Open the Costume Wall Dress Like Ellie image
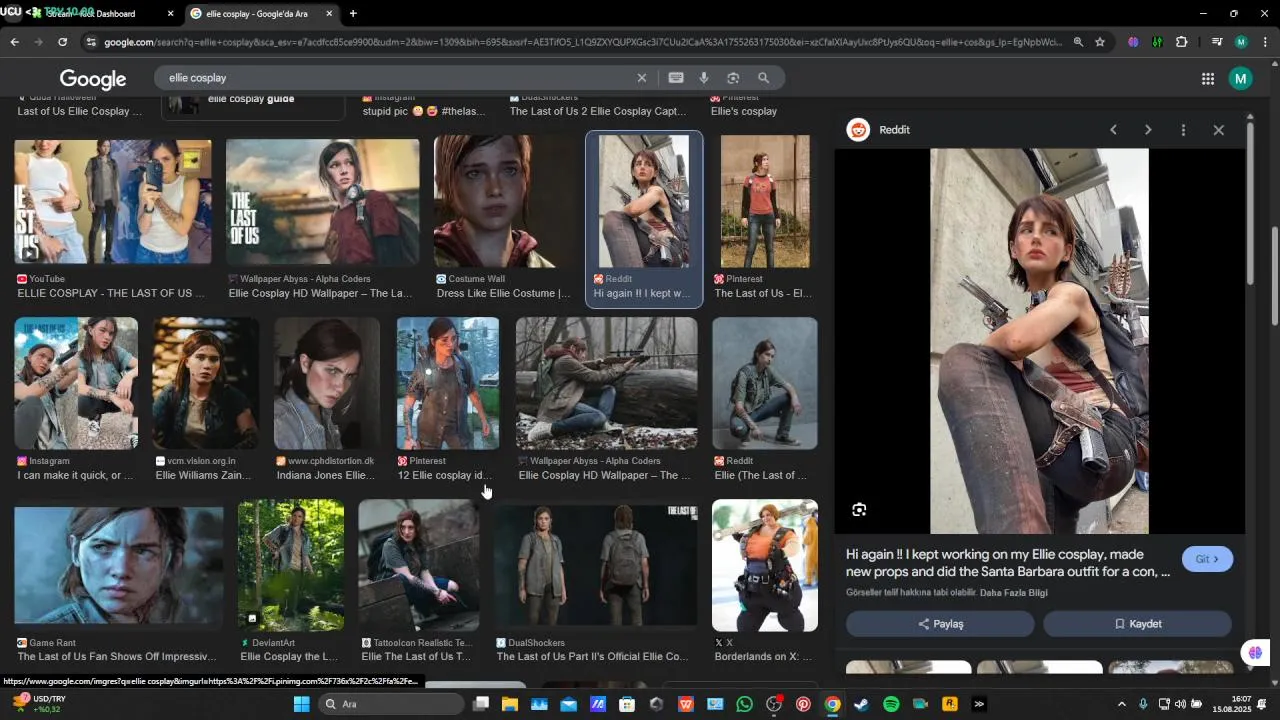Screen dimensions: 1280x720 pos(505,203)
